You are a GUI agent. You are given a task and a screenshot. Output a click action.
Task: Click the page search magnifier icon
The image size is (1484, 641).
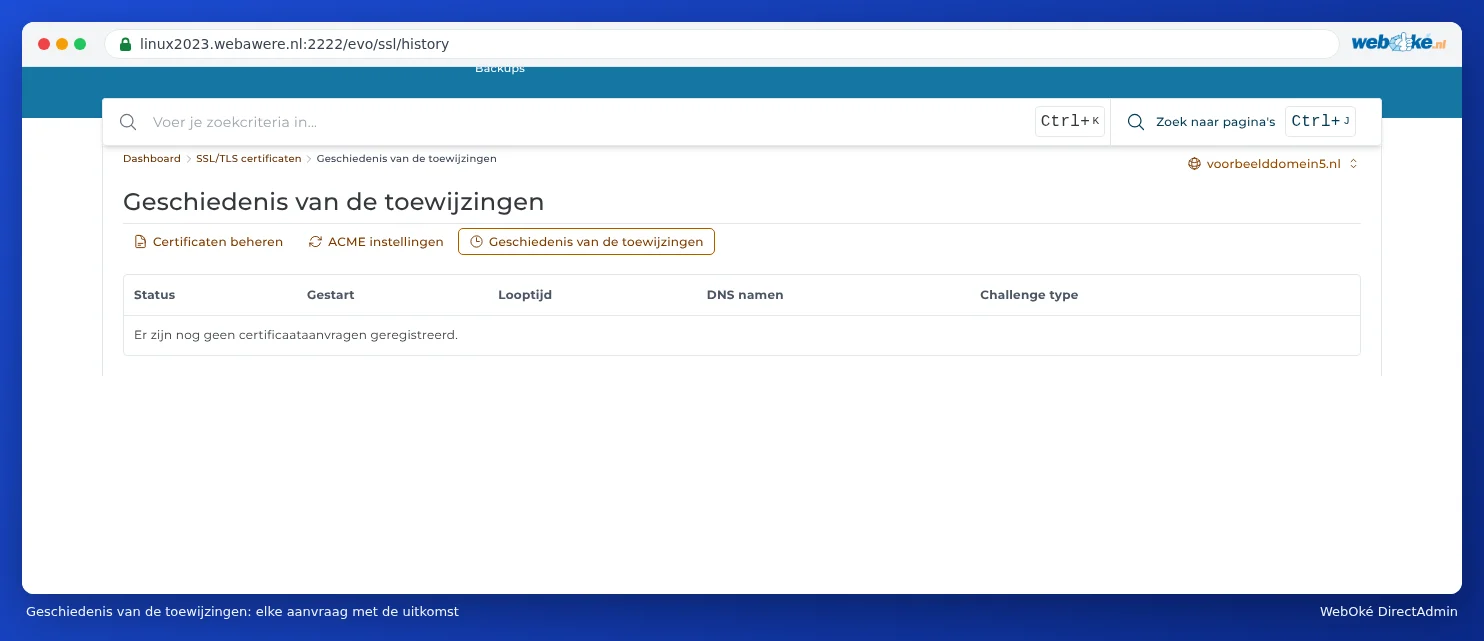pyautogui.click(x=1135, y=122)
